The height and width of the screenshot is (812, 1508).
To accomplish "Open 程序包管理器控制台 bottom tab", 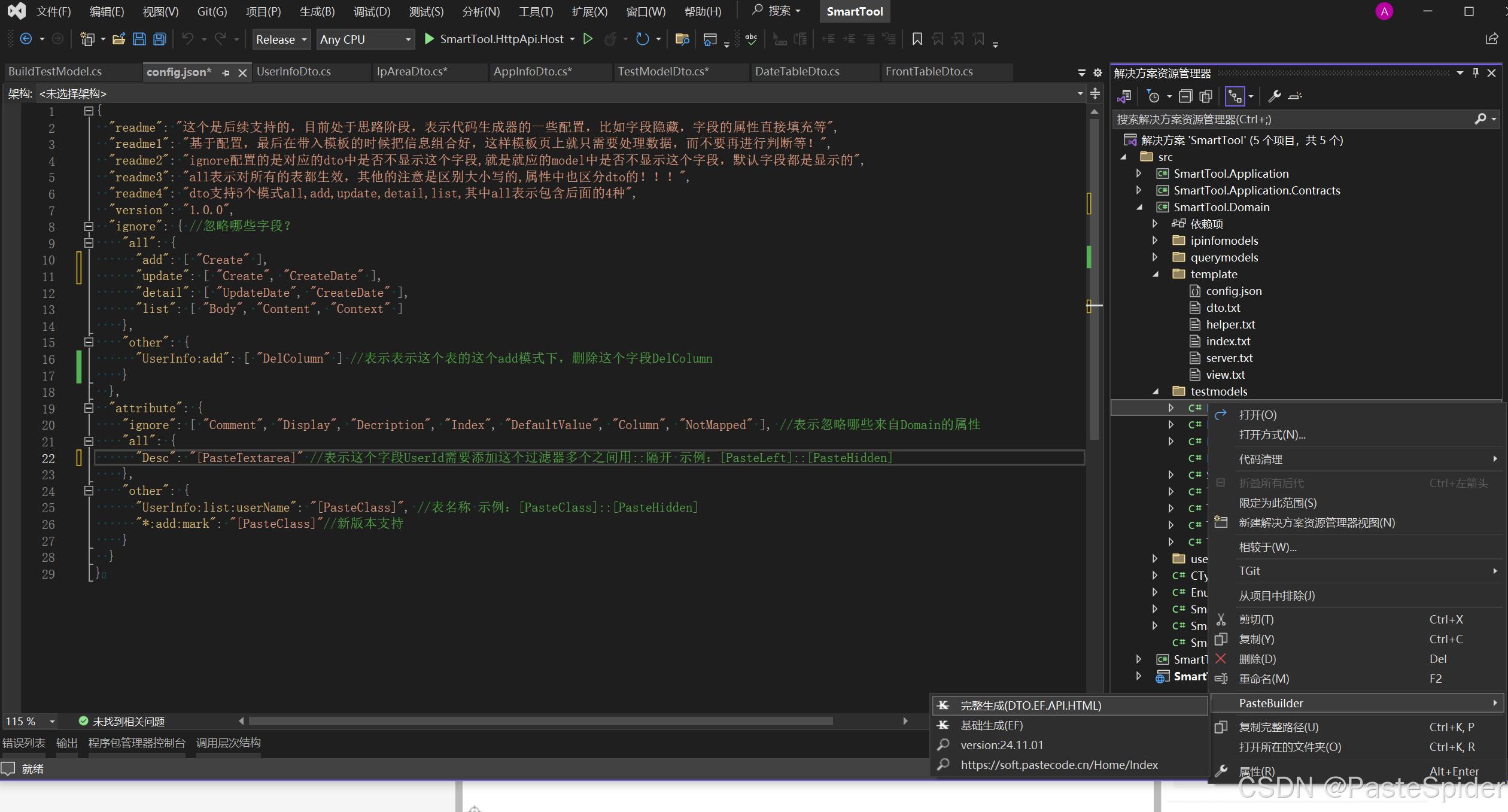I will pyautogui.click(x=136, y=743).
